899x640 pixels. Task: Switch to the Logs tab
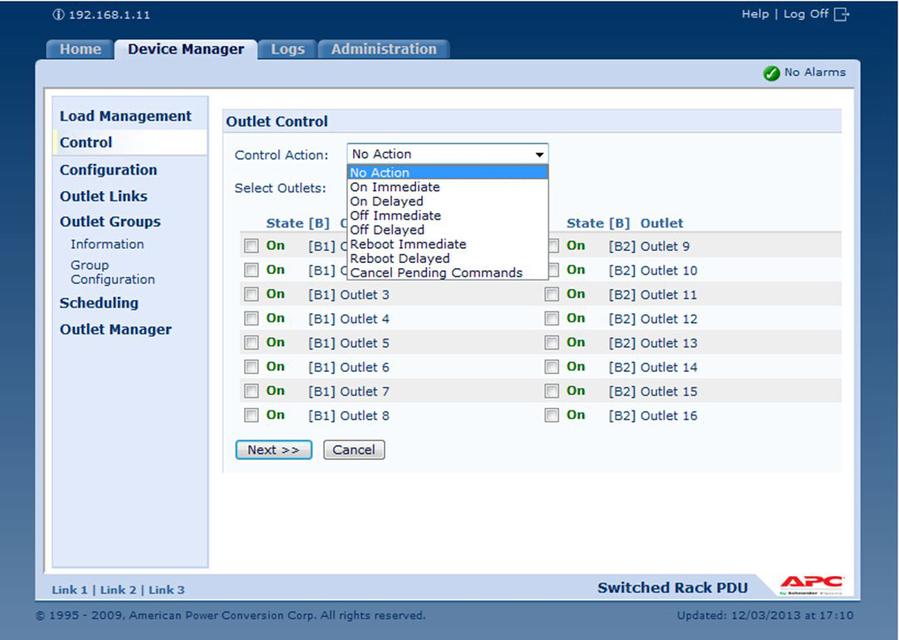point(287,49)
